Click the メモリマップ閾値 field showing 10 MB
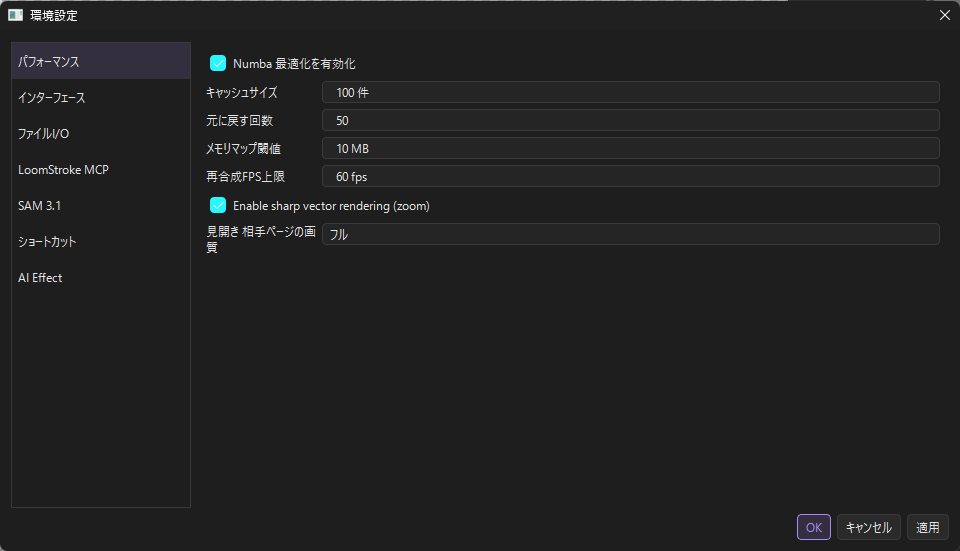The height and width of the screenshot is (551, 960). pos(631,149)
